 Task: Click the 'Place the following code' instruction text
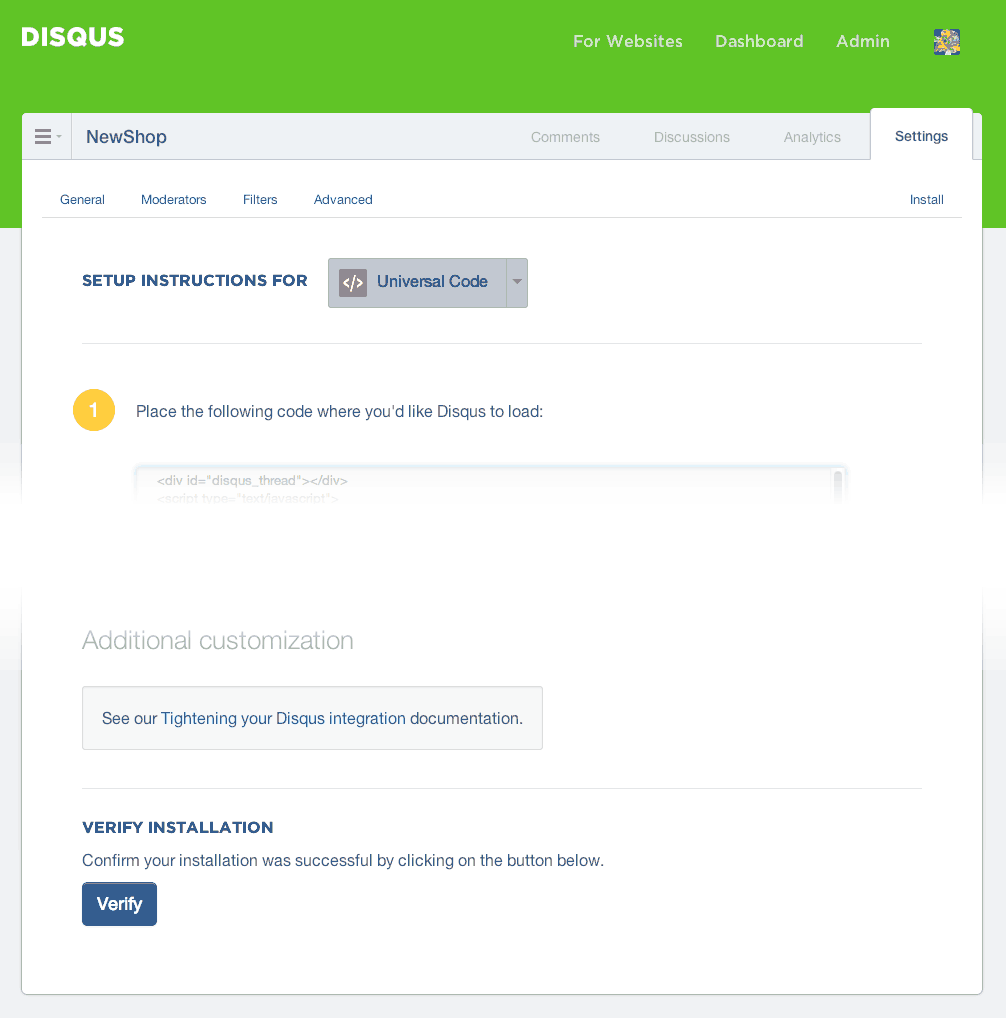(x=339, y=412)
